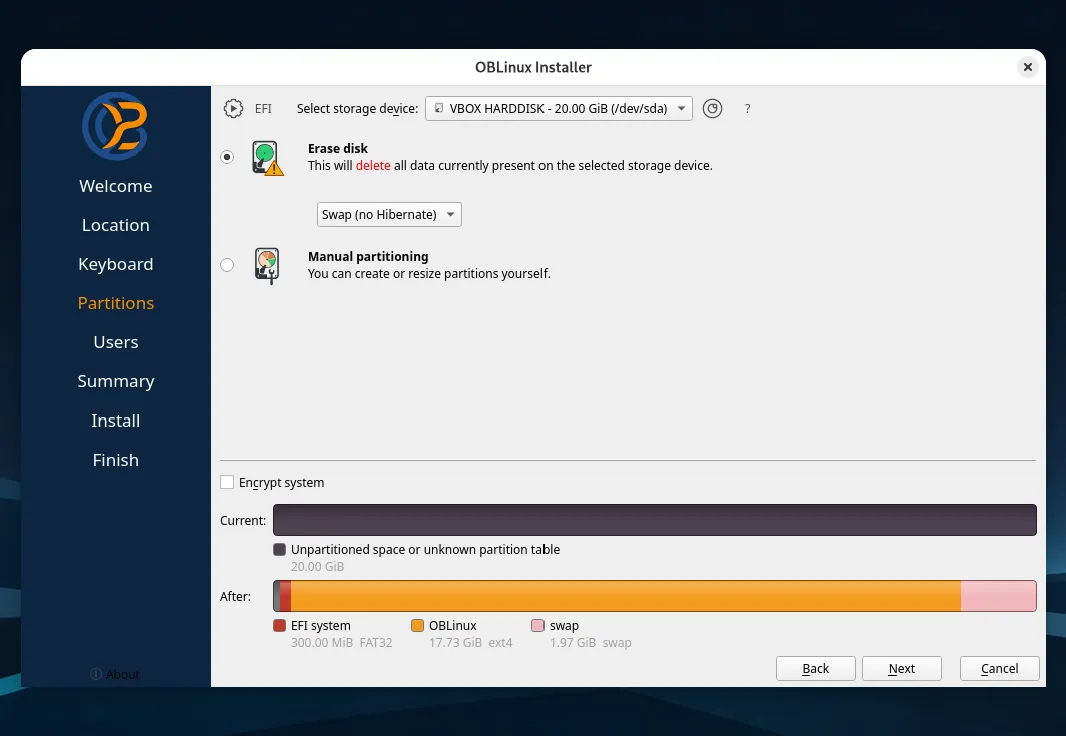
Task: Click the red EFI system partition segment
Action: (285, 596)
